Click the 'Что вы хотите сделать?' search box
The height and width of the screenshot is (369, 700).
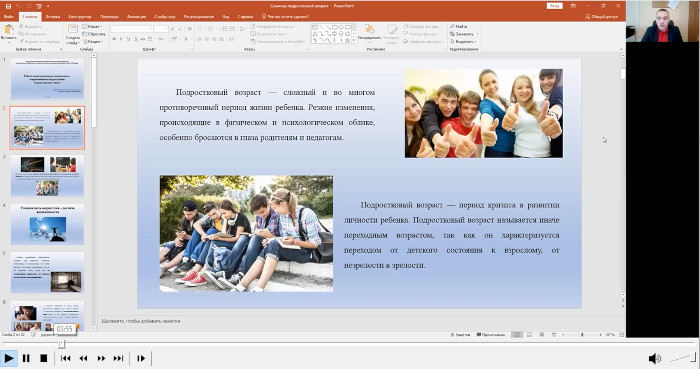click(x=286, y=17)
